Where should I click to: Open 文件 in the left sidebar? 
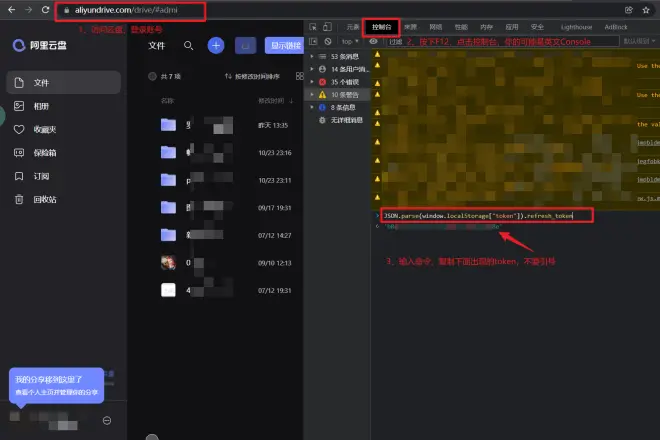[x=64, y=83]
